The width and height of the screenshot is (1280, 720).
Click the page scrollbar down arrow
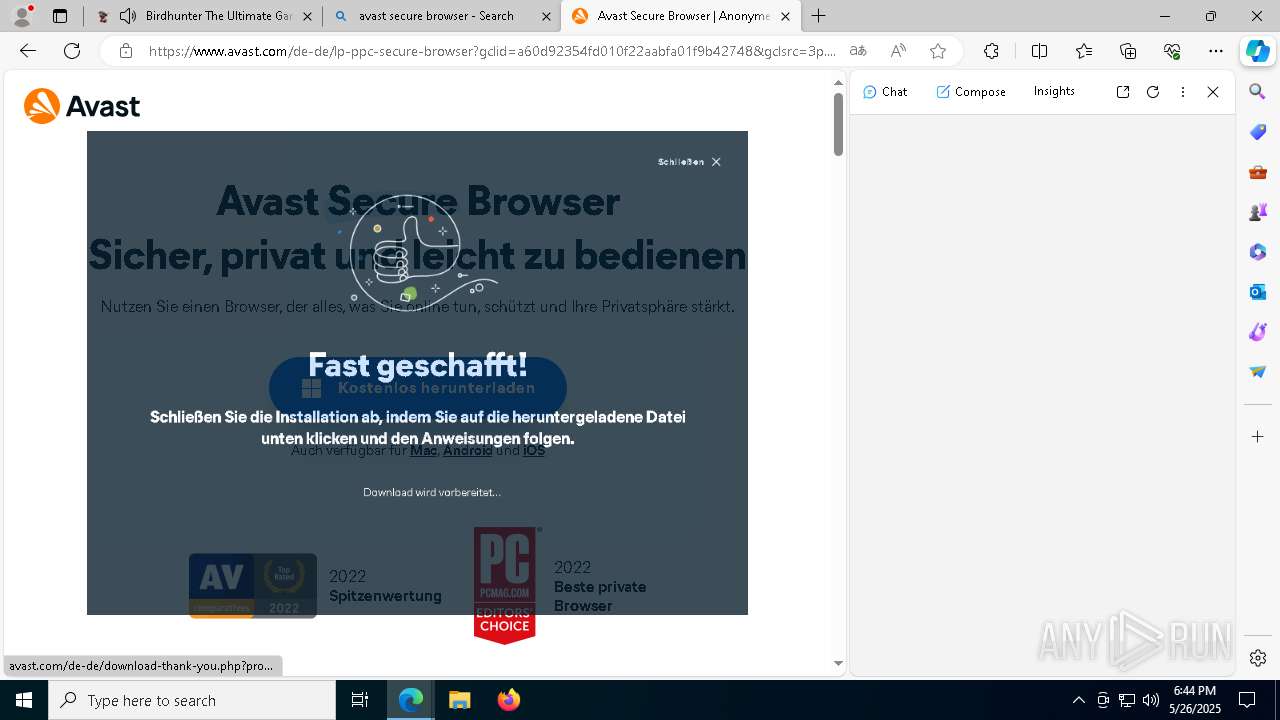(838, 663)
